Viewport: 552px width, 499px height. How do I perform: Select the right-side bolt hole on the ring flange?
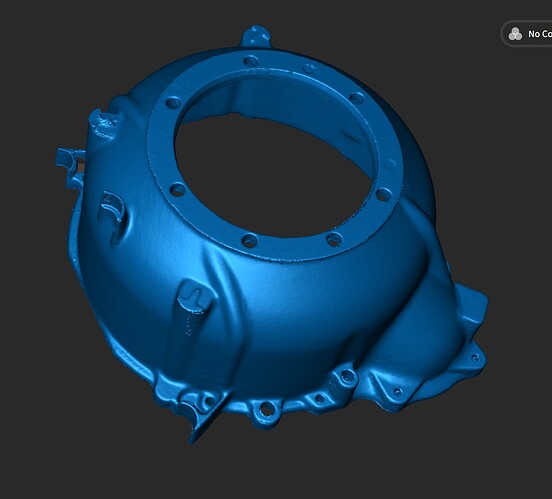pos(384,195)
